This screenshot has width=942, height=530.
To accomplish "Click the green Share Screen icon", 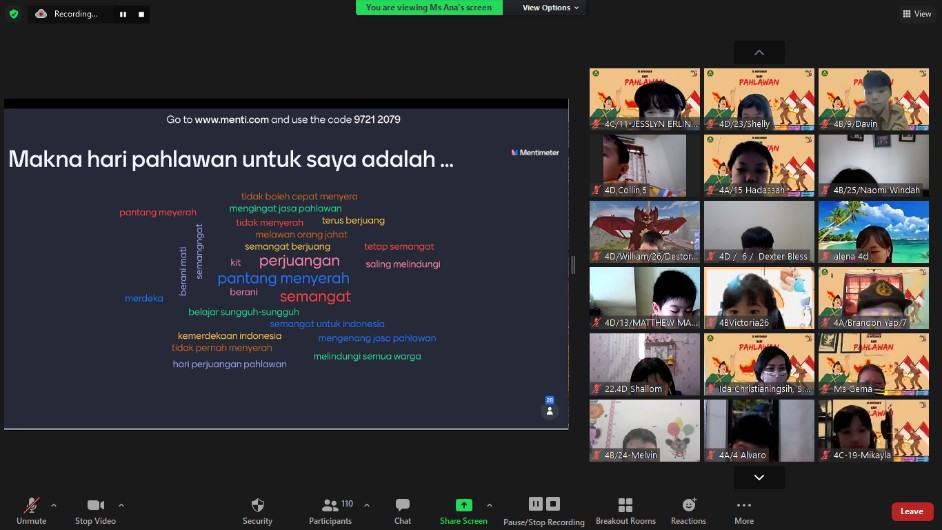I will [x=463, y=506].
